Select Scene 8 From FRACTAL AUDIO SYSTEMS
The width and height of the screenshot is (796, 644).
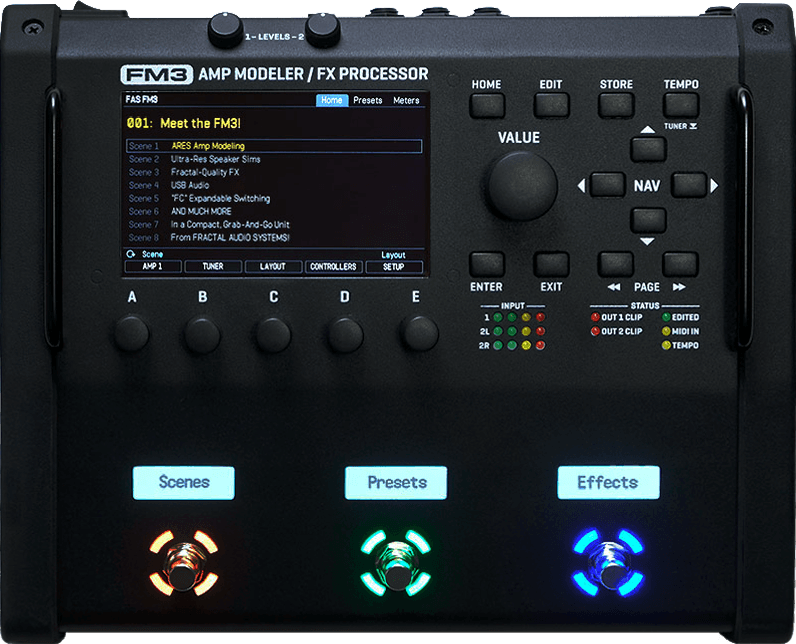(274, 238)
